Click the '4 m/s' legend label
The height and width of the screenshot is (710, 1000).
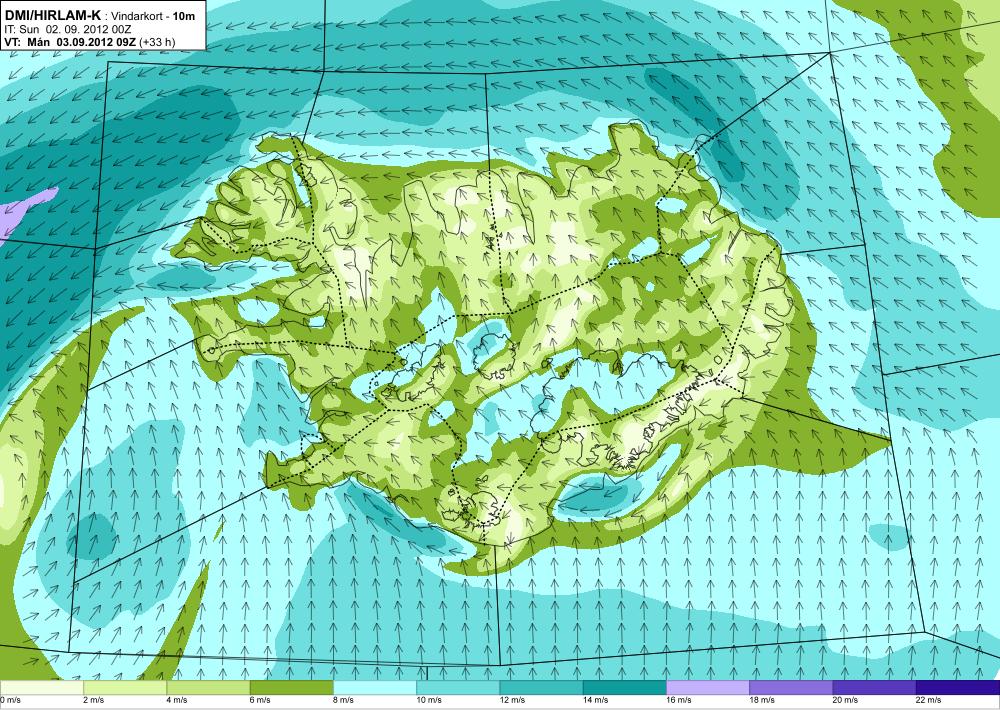point(177,700)
